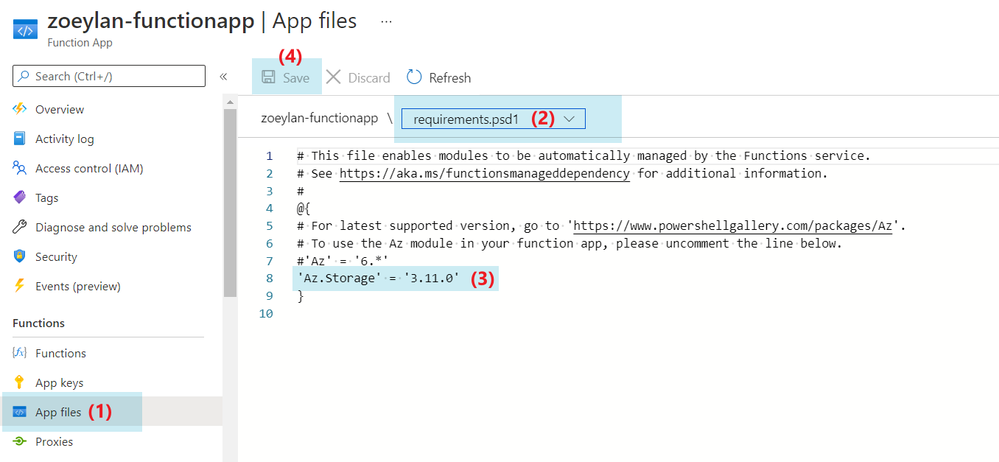
Task: Discard pending edits
Action: pyautogui.click(x=358, y=78)
